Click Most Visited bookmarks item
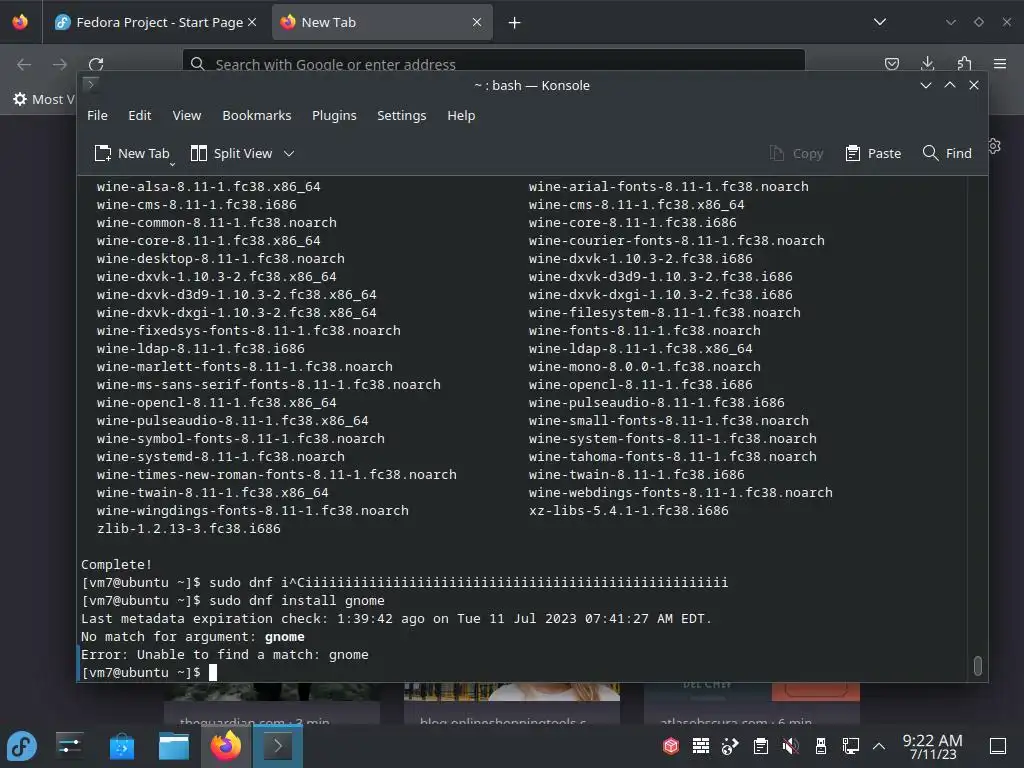 click(x=44, y=99)
